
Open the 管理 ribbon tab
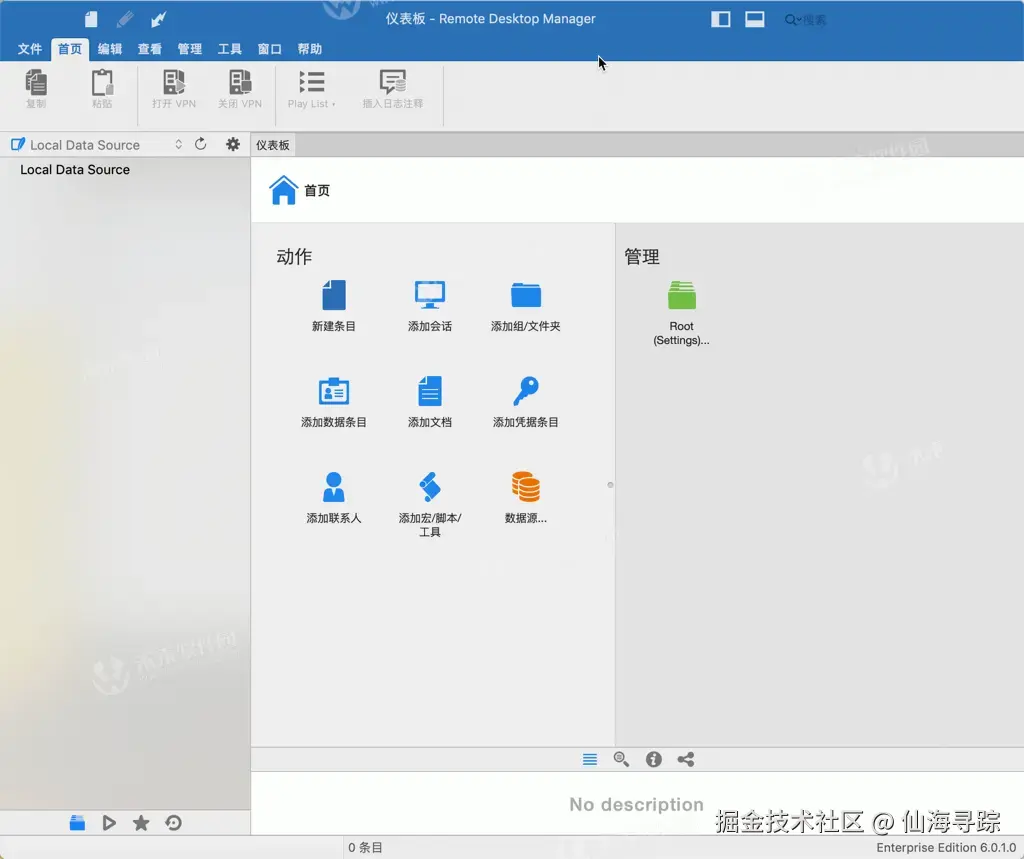pyautogui.click(x=189, y=49)
